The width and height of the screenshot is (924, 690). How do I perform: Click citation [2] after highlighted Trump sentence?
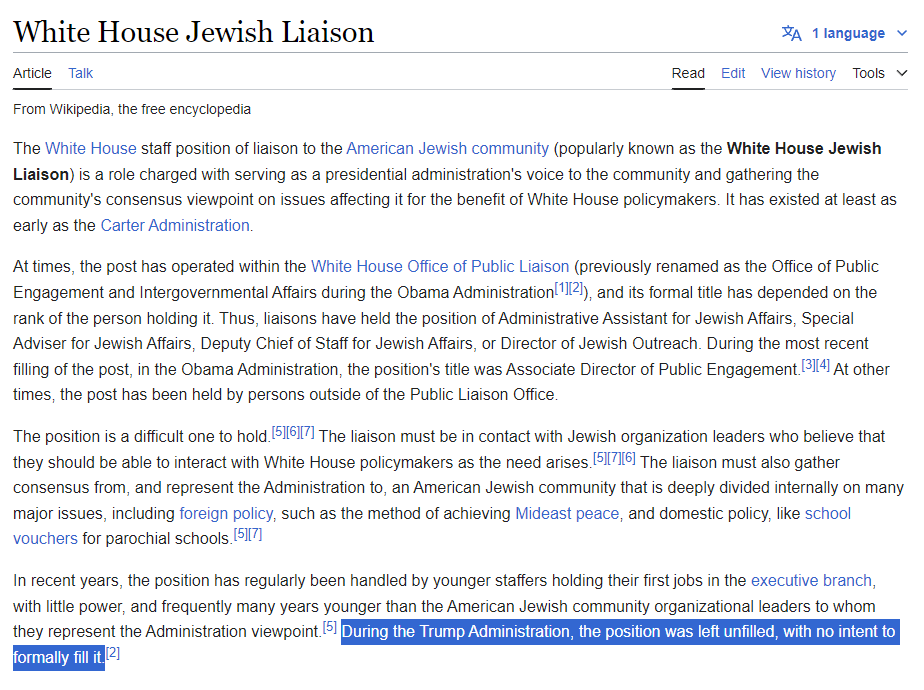[113, 653]
